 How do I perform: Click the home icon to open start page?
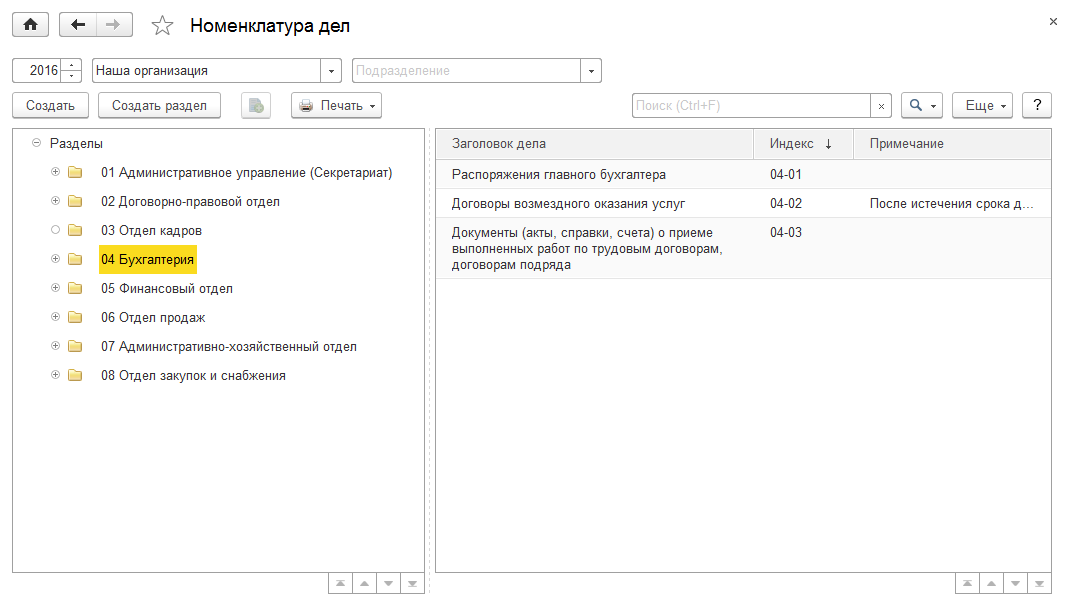[30, 24]
